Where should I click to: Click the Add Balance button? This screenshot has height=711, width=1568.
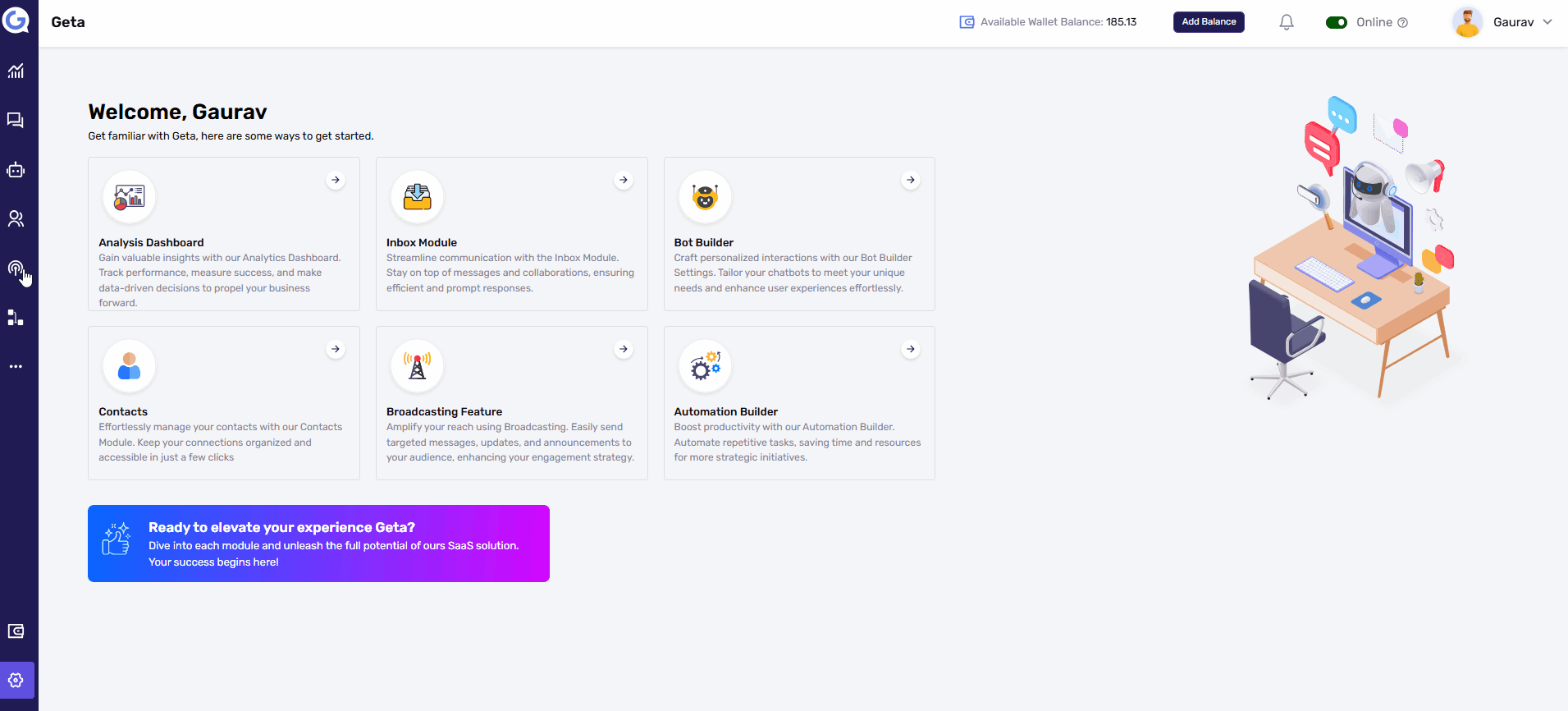click(1209, 22)
